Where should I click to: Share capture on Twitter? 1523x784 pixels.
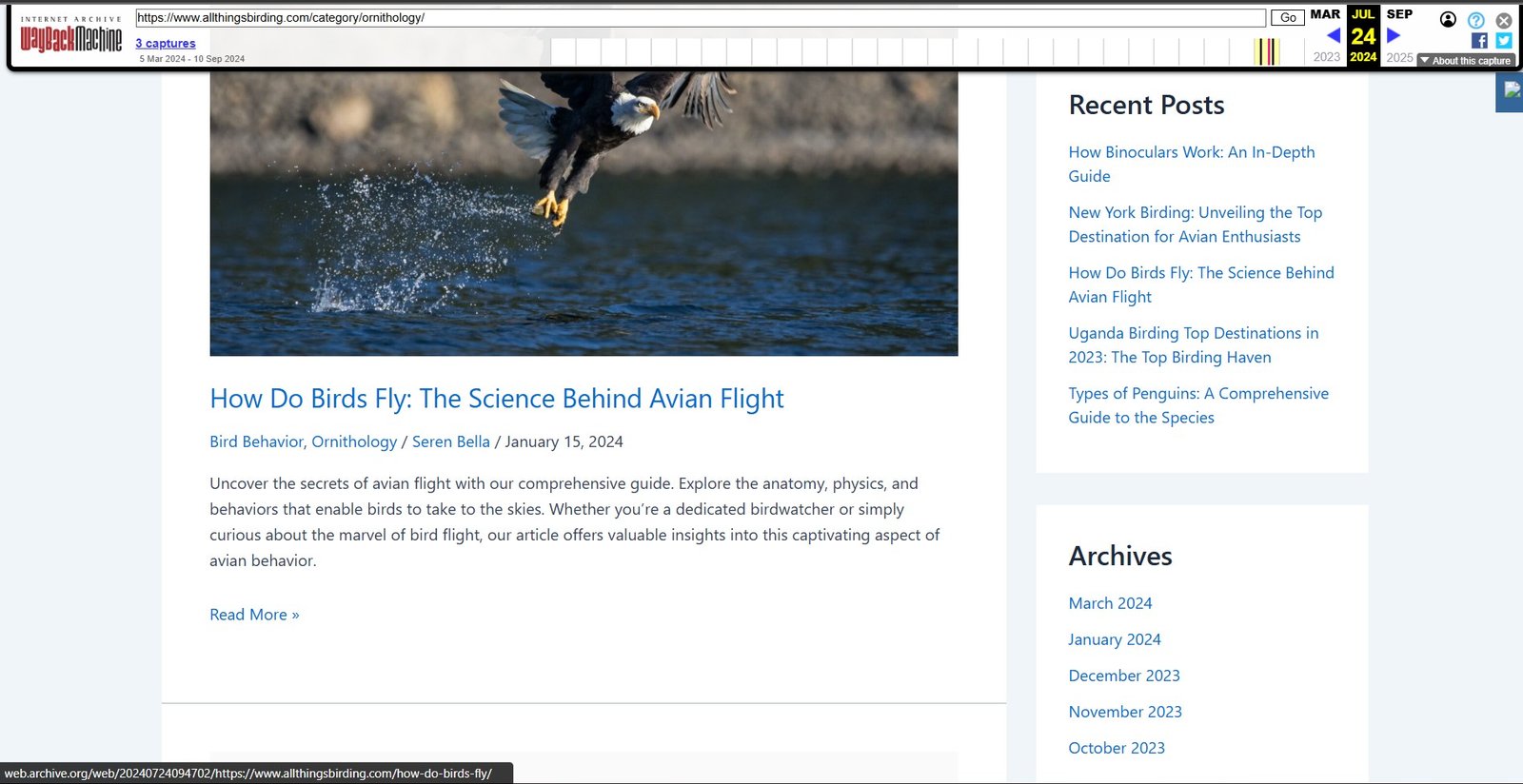pyautogui.click(x=1503, y=40)
